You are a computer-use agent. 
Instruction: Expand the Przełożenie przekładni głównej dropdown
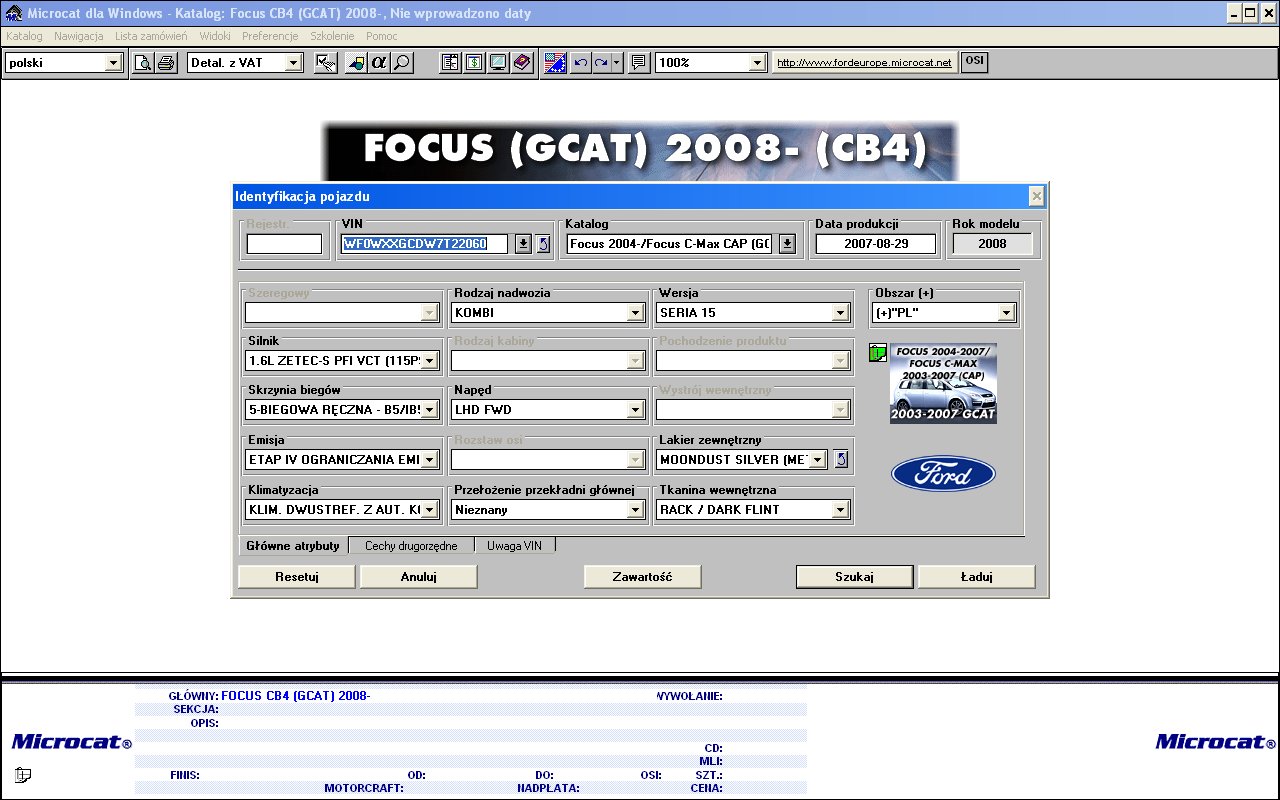point(635,510)
